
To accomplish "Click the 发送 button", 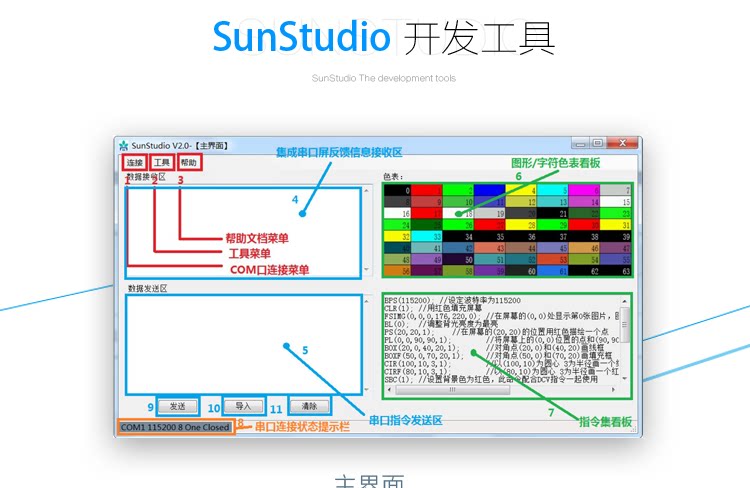I will [177, 406].
